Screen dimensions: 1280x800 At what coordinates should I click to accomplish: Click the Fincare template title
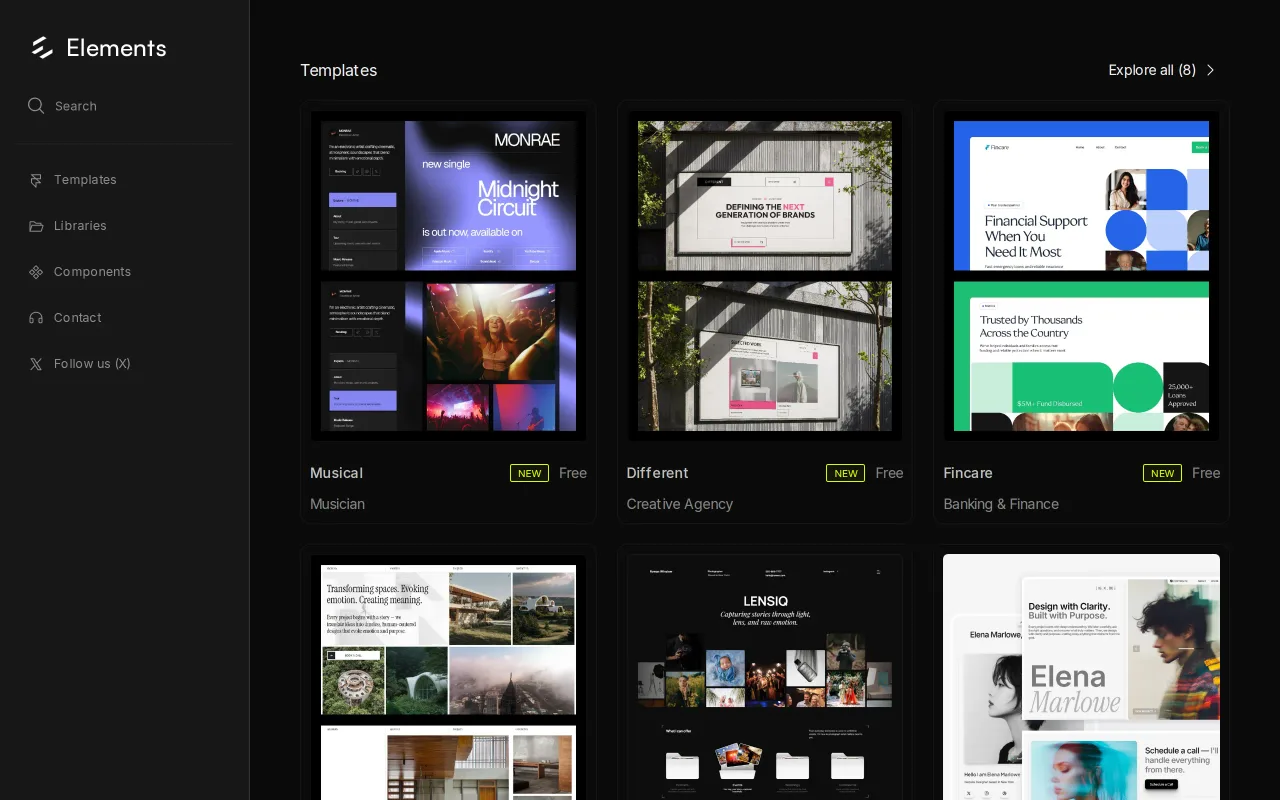point(968,473)
